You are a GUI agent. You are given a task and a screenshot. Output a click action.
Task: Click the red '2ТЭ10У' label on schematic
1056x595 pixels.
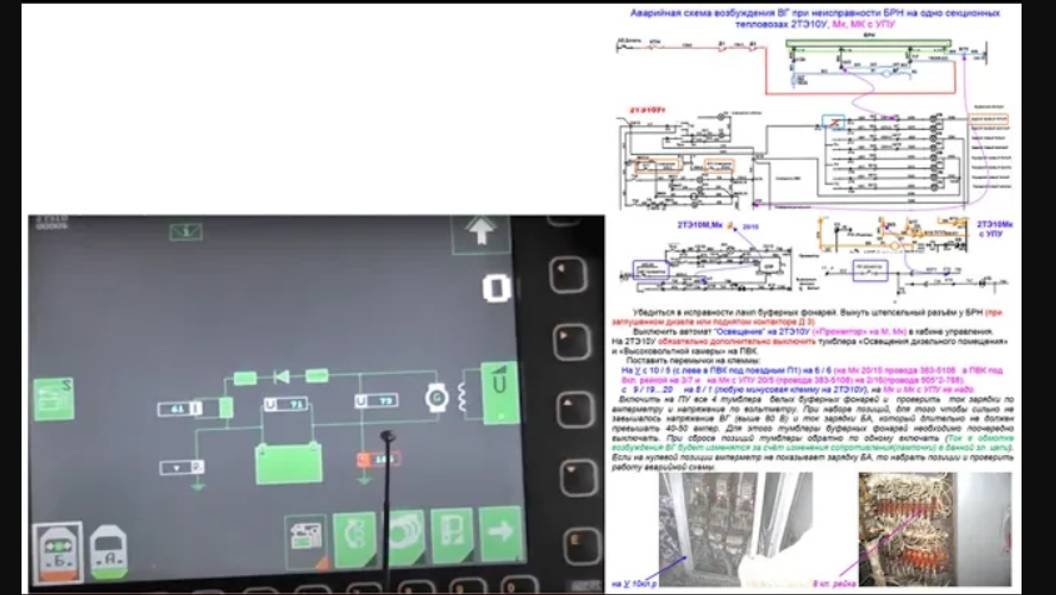(647, 109)
